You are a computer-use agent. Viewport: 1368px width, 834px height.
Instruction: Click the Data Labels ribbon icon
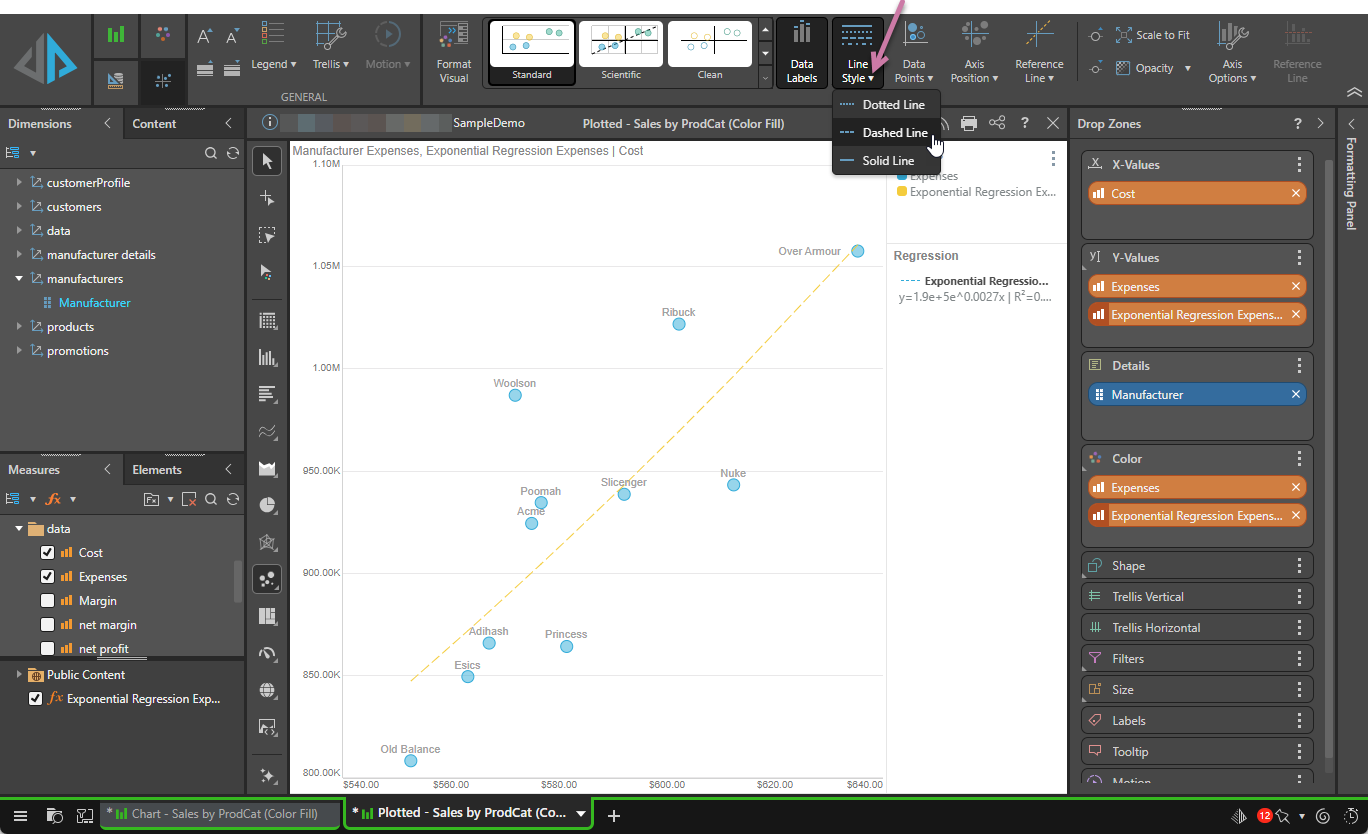[x=801, y=52]
